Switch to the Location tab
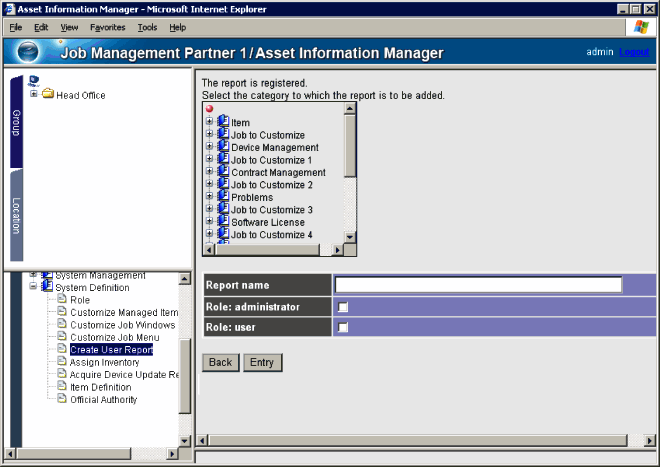The width and height of the screenshot is (660, 467). [16, 216]
